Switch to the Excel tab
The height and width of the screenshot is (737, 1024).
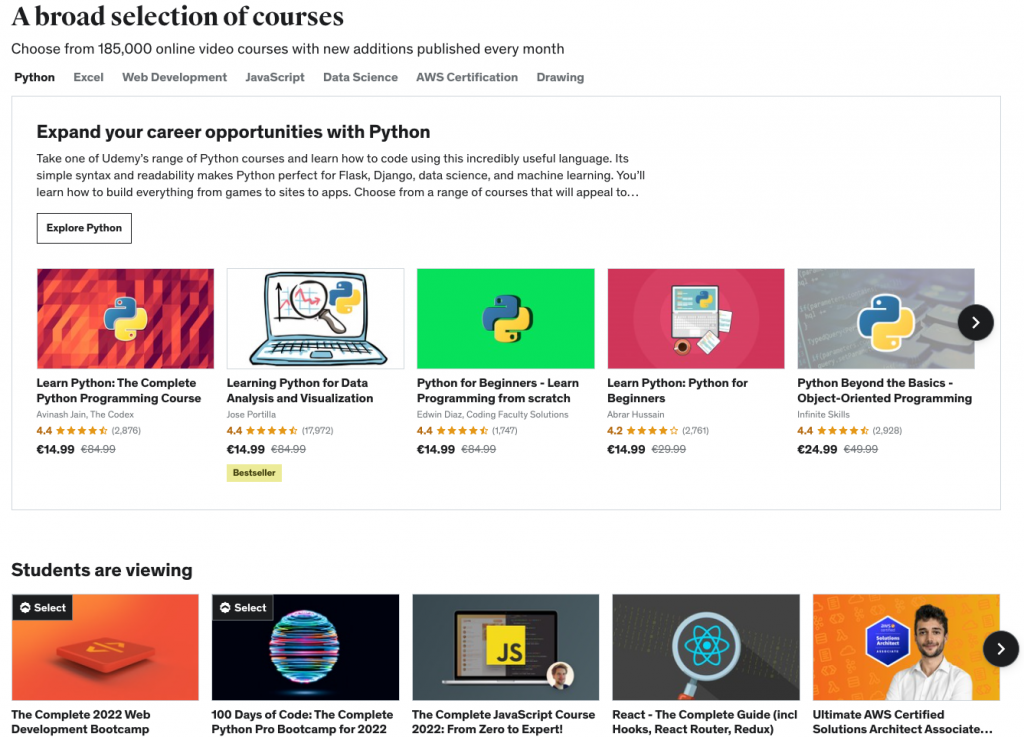(x=88, y=77)
